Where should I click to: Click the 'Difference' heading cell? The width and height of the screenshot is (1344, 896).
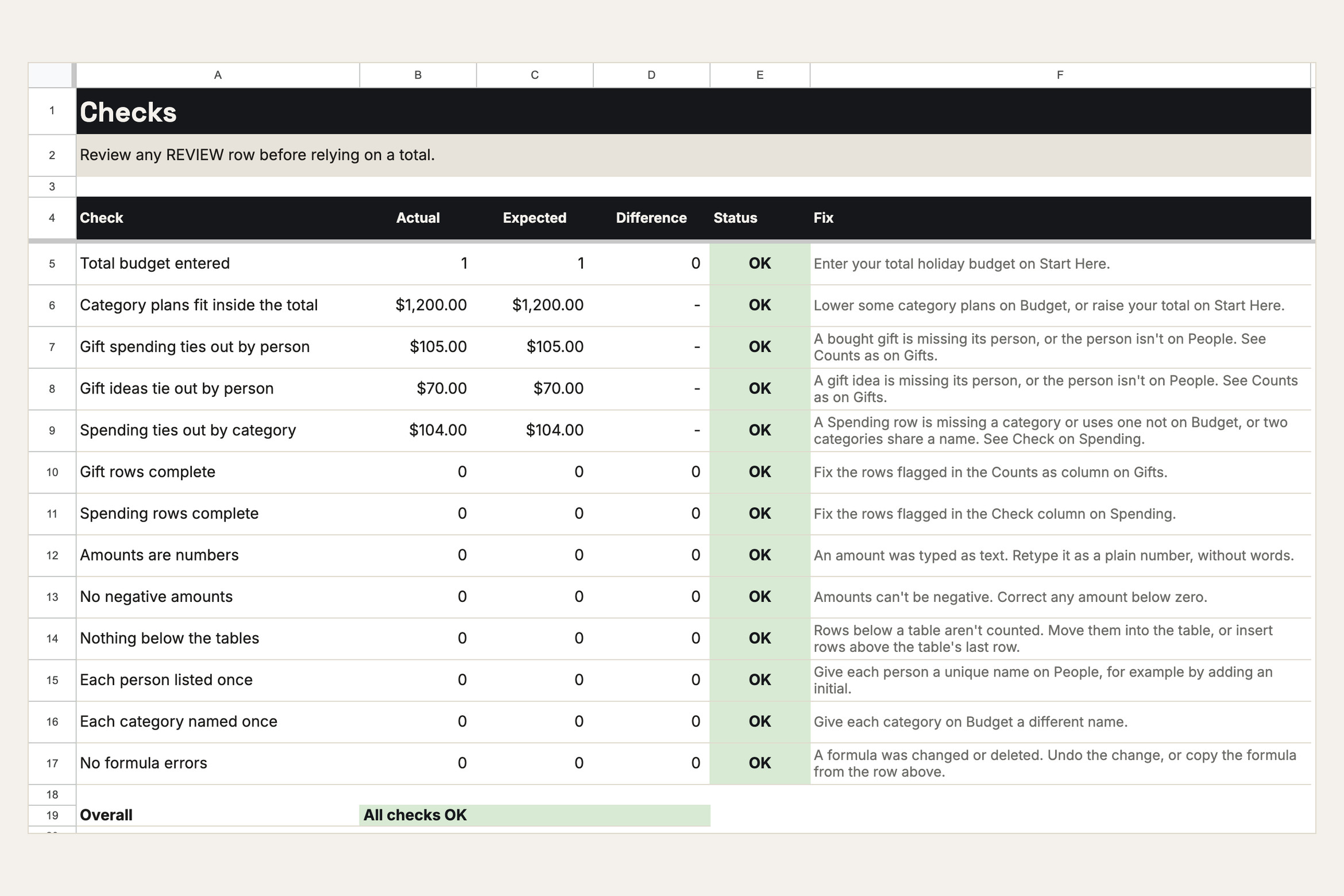tap(651, 218)
